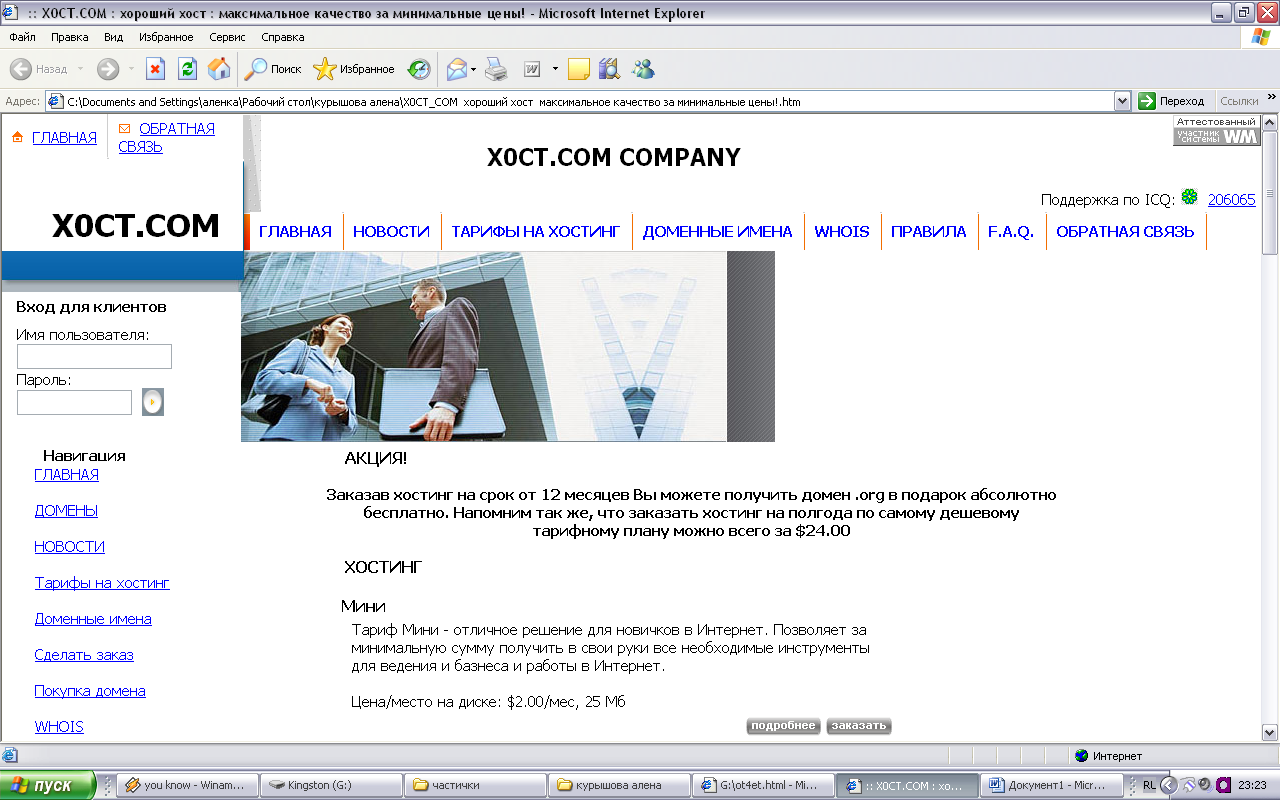Image resolution: width=1280 pixels, height=800 pixels.
Task: Switch to Winamp 'you know' taskbar button
Action: (187, 785)
